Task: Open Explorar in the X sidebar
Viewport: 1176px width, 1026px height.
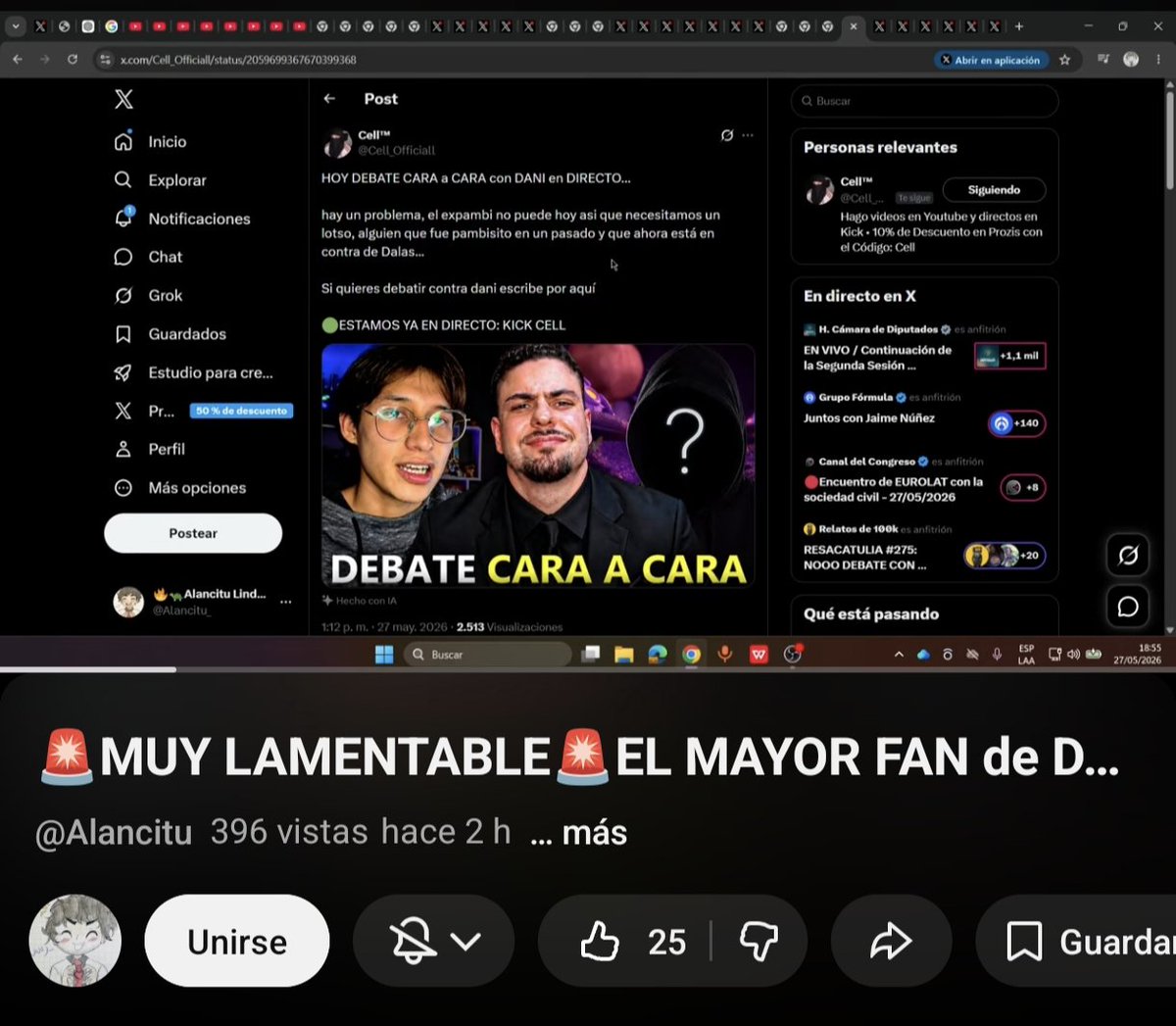Action: [160, 180]
